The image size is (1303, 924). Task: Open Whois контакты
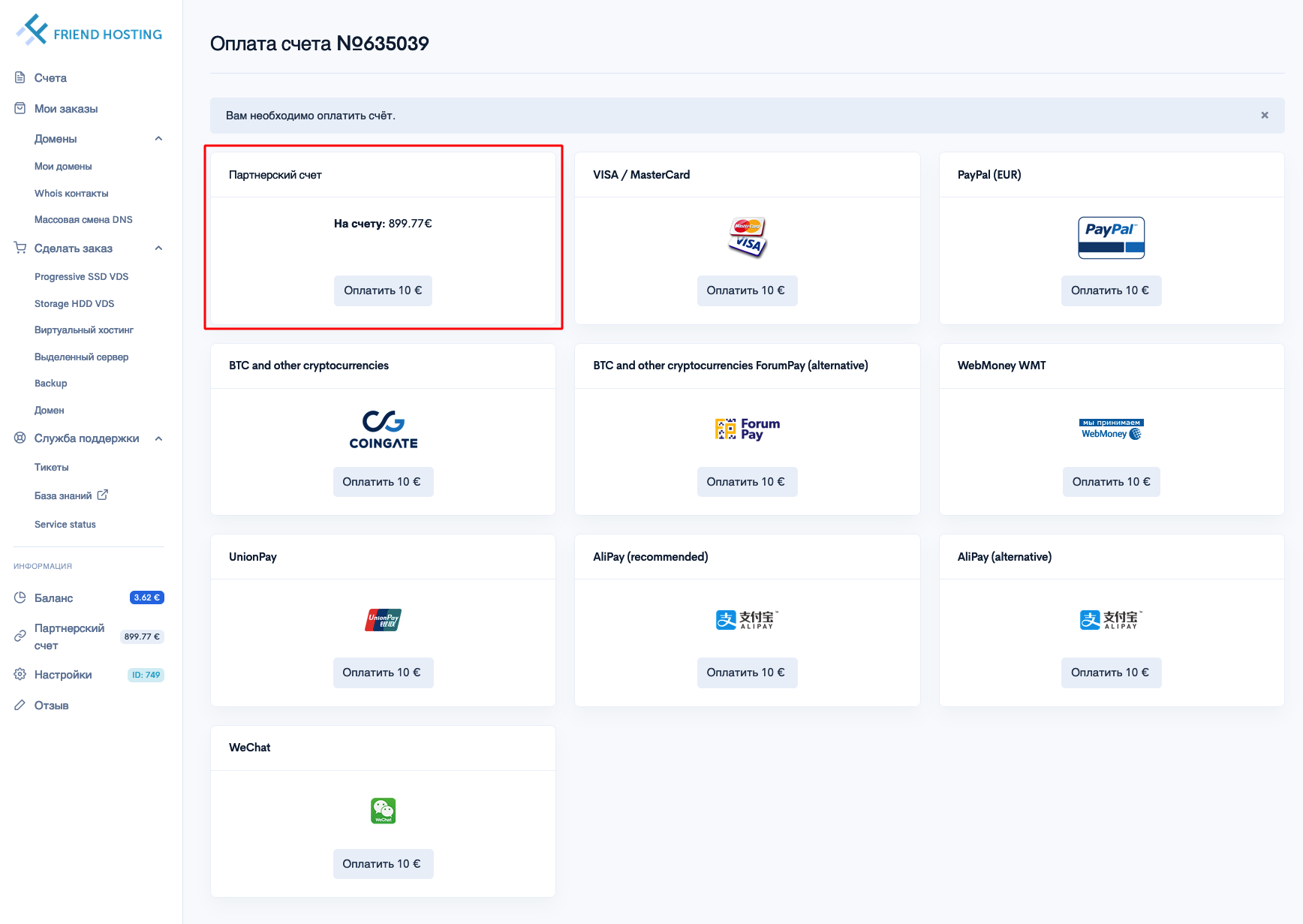(71, 193)
